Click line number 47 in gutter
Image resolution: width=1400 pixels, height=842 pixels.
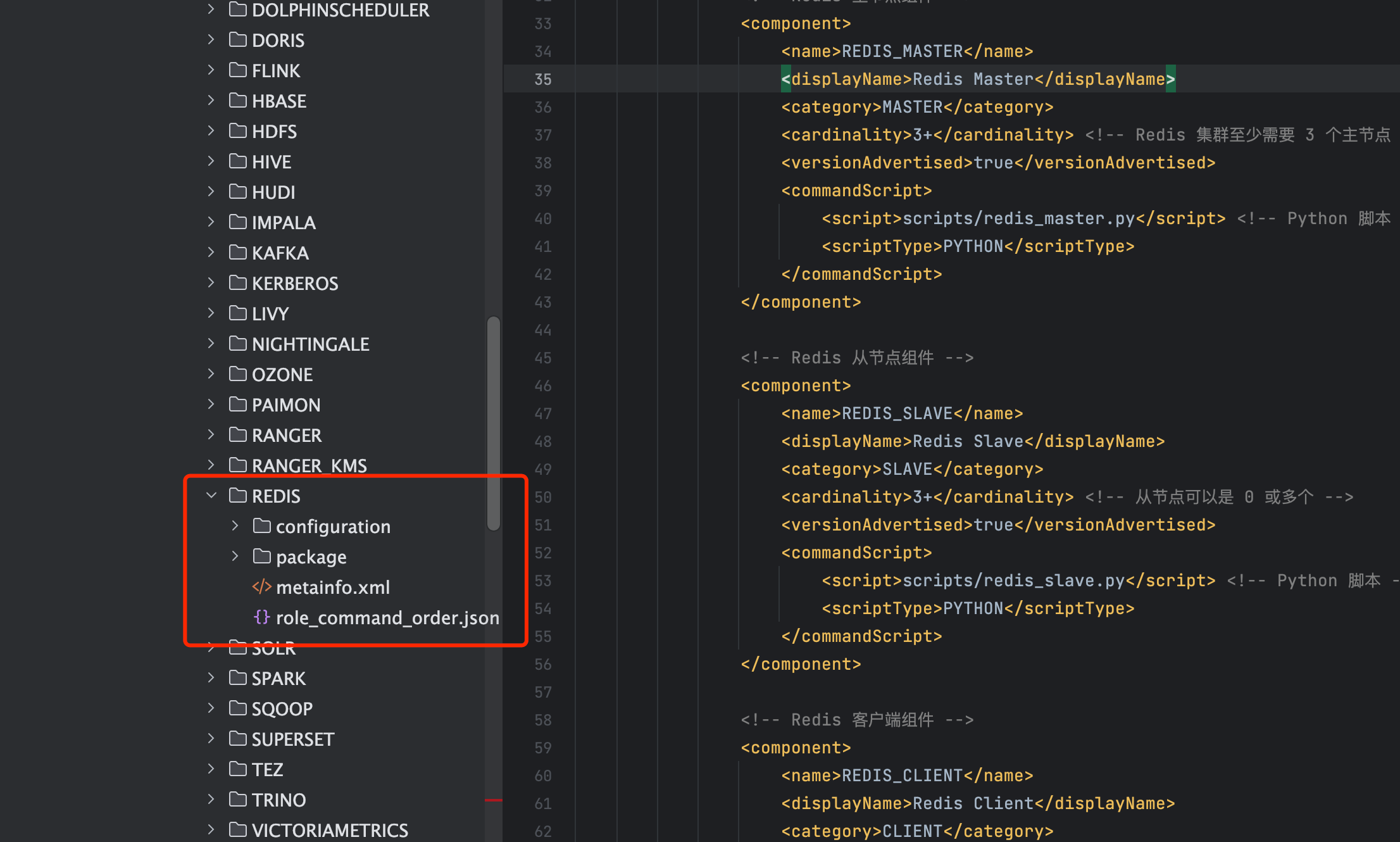click(543, 413)
